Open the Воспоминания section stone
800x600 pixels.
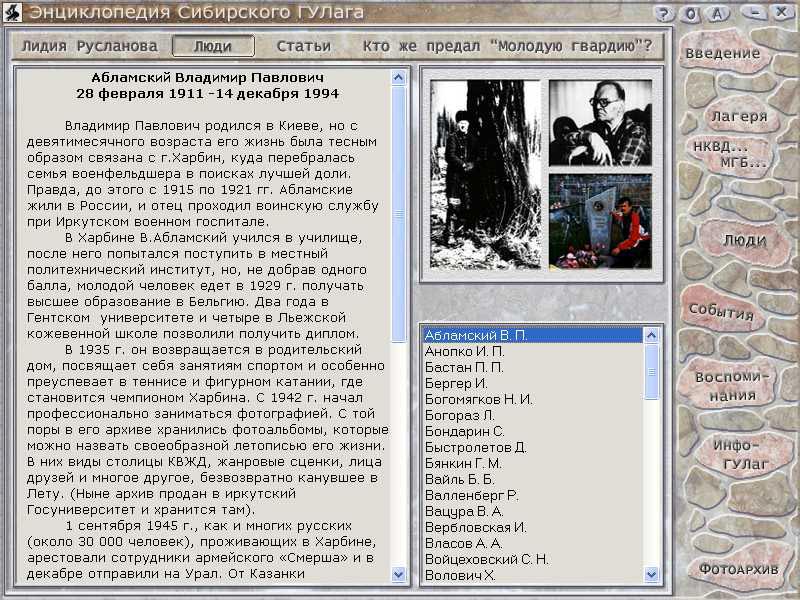tap(732, 386)
